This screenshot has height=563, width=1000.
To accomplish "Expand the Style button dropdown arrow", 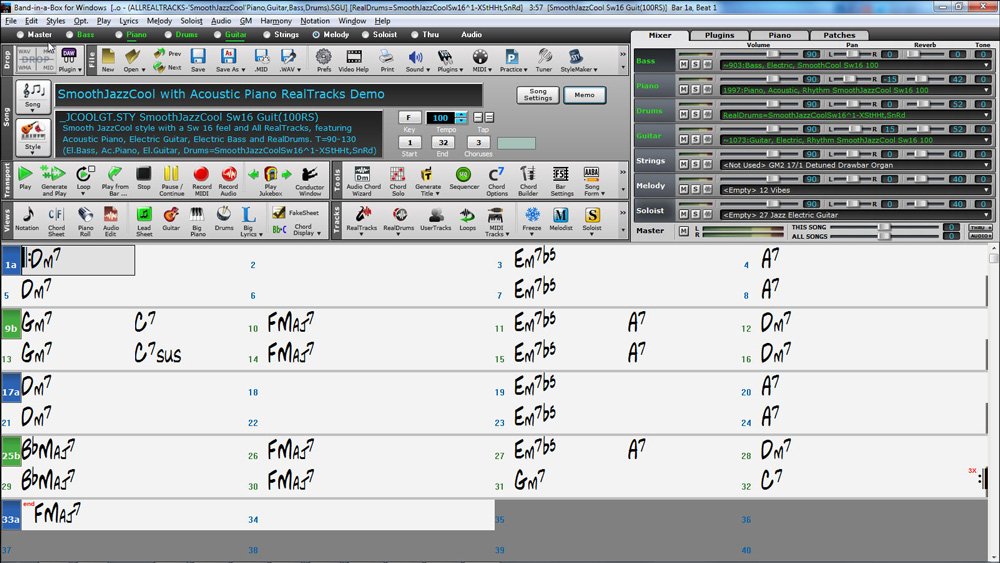I will point(33,153).
